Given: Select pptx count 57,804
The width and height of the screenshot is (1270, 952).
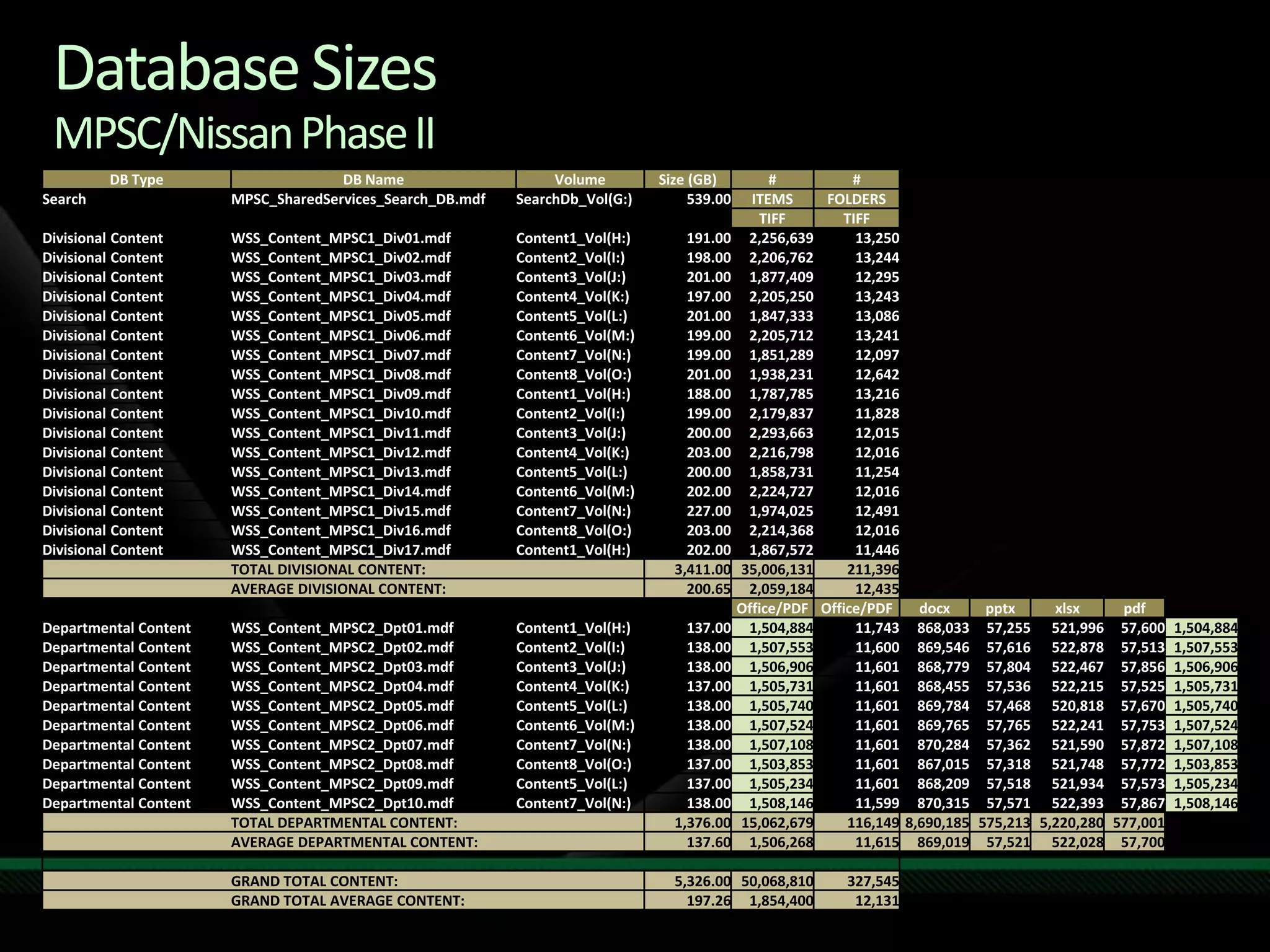Looking at the screenshot, I should pos(1008,667).
